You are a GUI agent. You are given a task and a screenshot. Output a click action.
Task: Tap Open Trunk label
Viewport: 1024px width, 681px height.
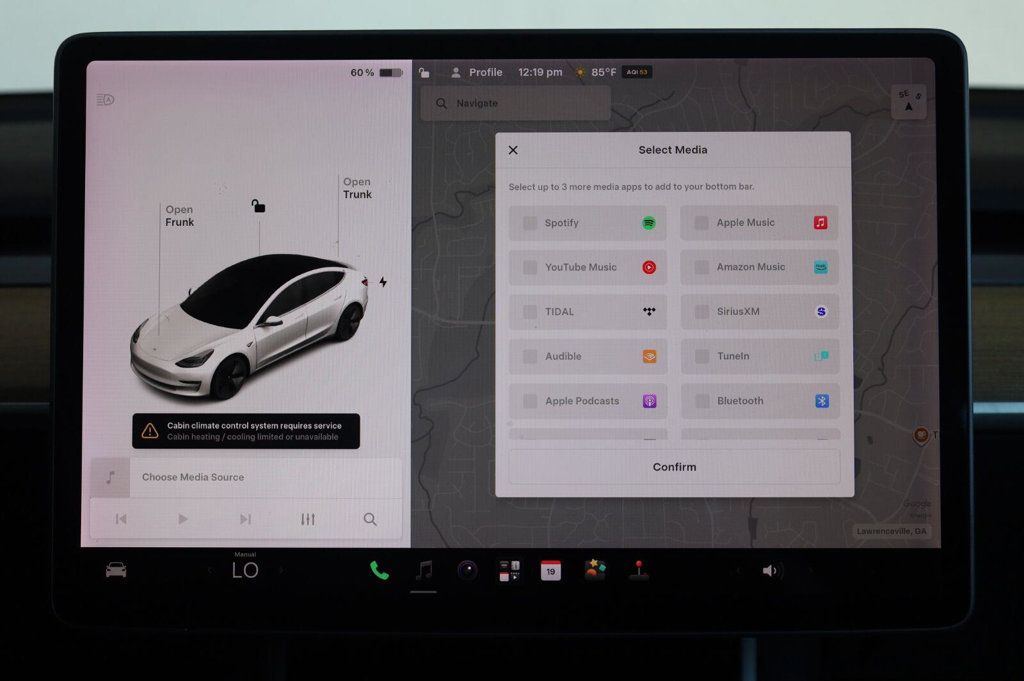tap(357, 188)
